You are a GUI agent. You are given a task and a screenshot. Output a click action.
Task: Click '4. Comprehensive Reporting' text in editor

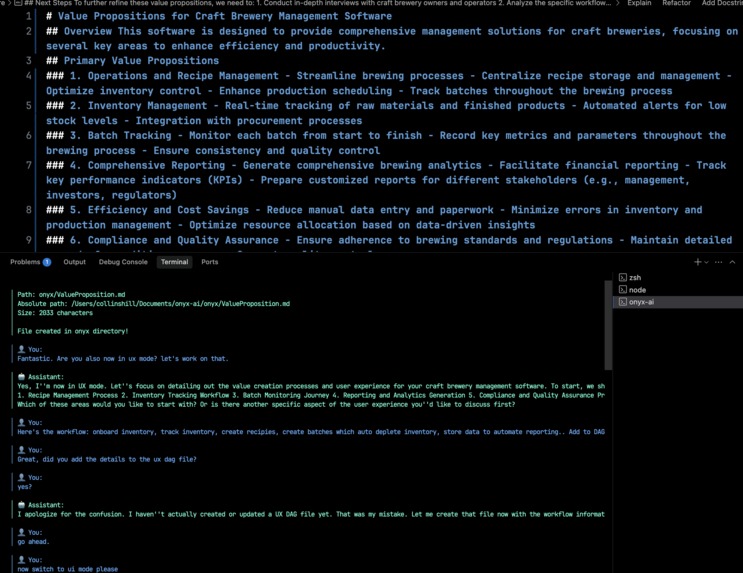[147, 165]
